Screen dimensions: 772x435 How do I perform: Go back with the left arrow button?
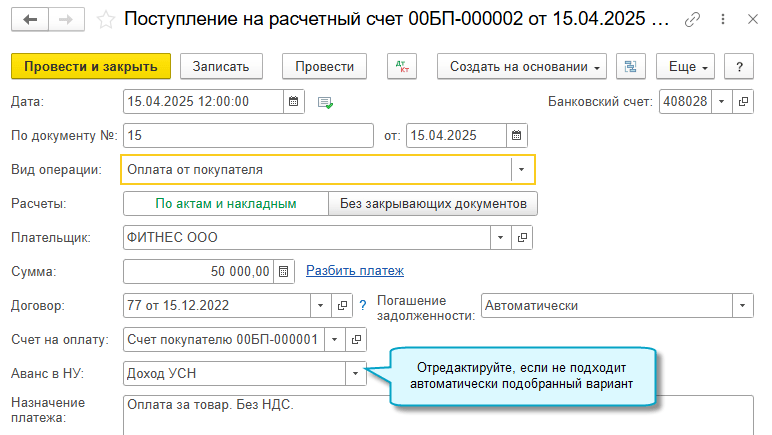[x=30, y=20]
